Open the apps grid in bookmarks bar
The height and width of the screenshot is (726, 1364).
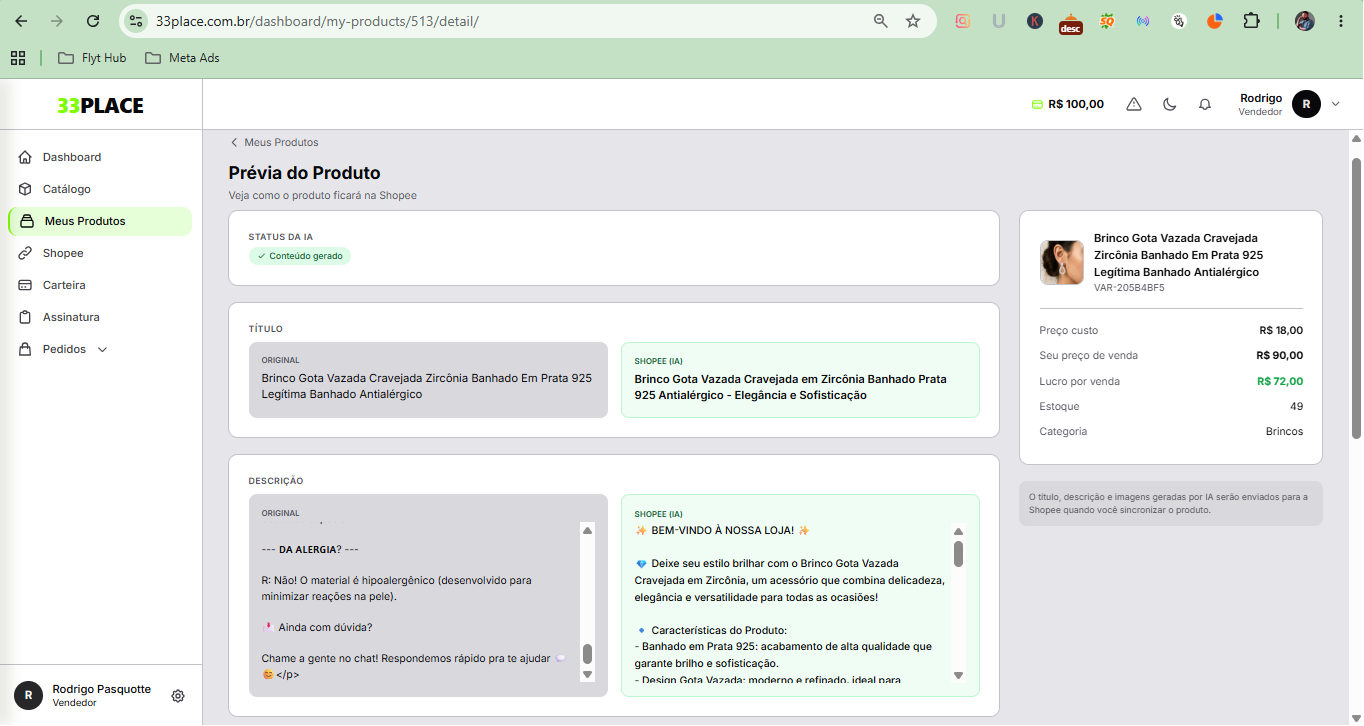coord(18,58)
